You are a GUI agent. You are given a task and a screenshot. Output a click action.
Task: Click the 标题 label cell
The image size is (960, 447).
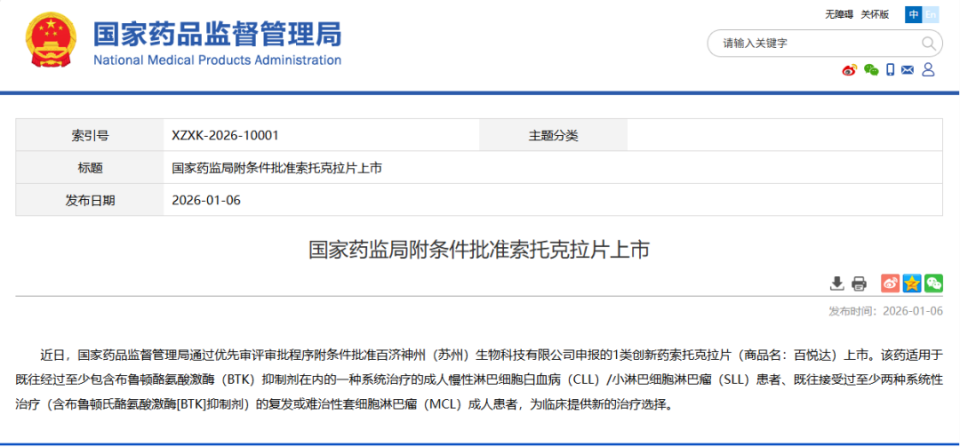pos(90,168)
